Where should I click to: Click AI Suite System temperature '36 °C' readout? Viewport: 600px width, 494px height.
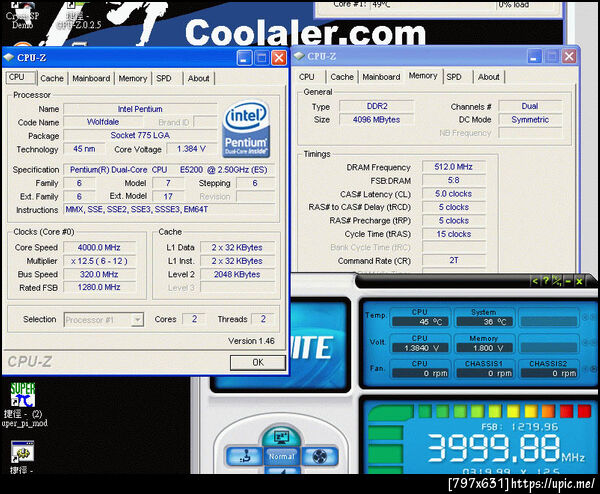tap(484, 322)
